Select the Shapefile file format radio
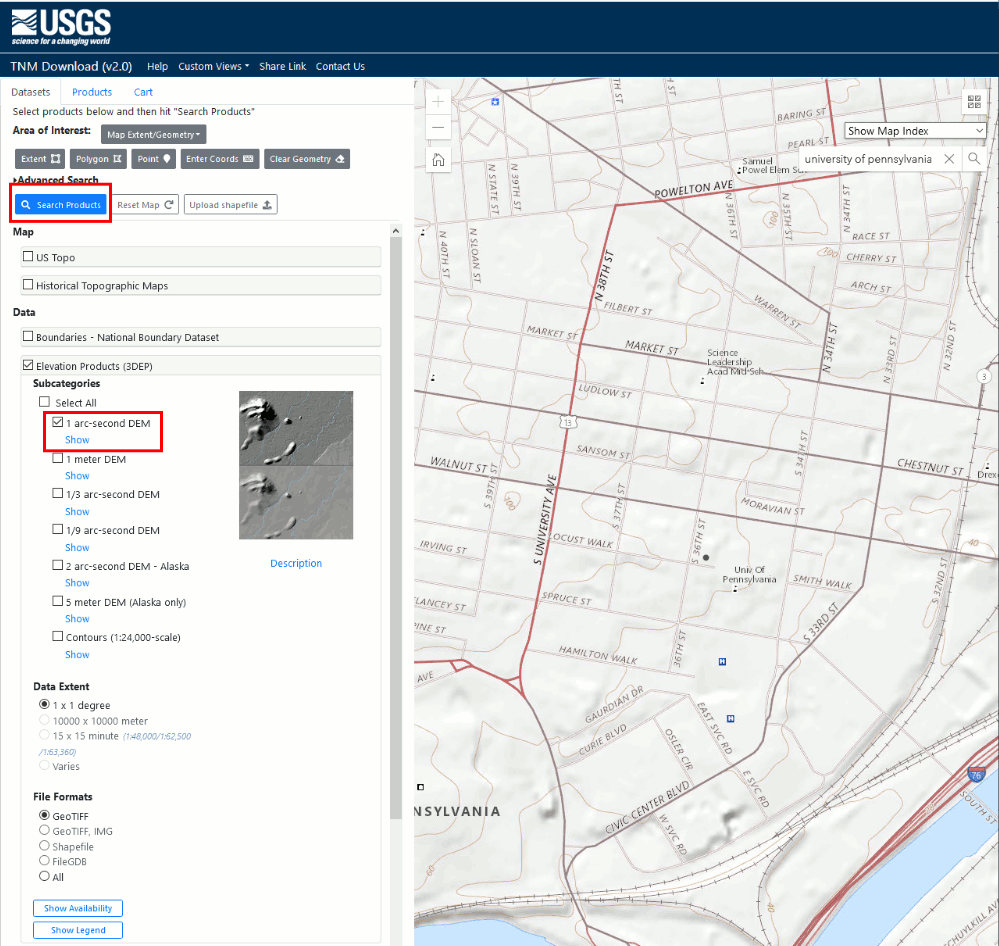Screen dimensions: 999x946 click(x=44, y=846)
